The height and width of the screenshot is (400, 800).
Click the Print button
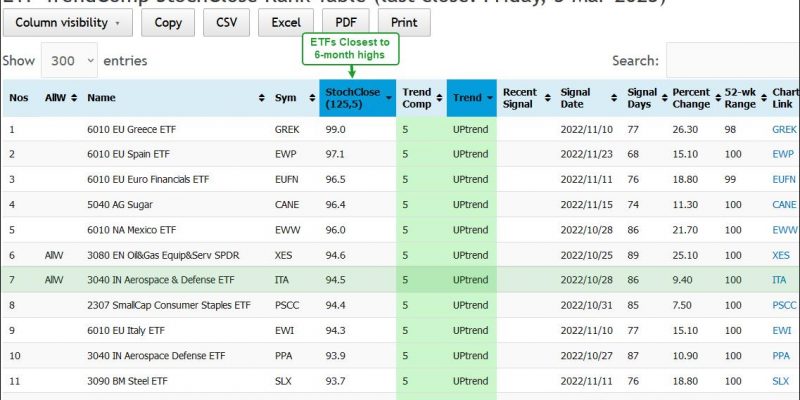point(404,22)
